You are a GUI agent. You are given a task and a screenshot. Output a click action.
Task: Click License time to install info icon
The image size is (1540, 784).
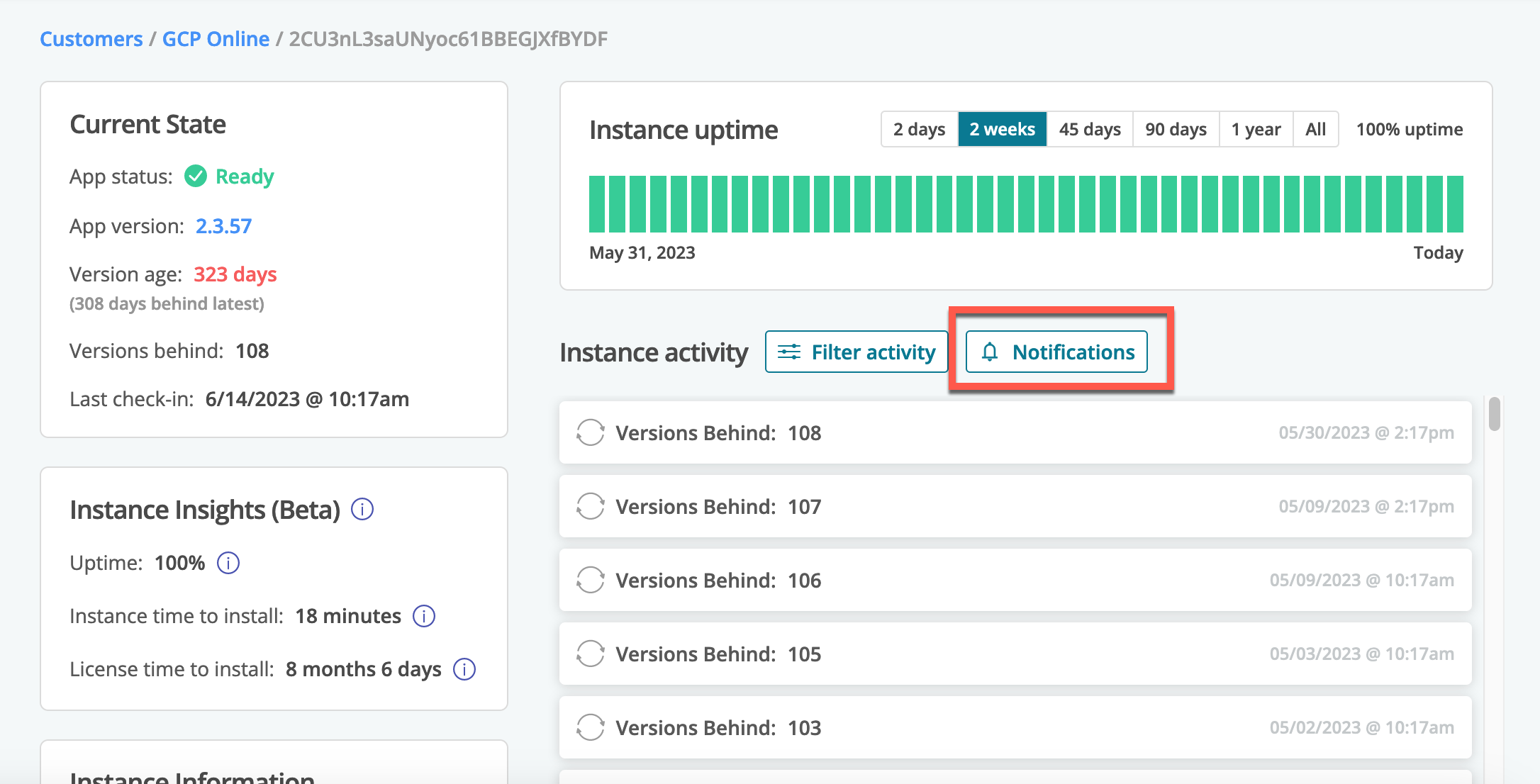coord(464,669)
